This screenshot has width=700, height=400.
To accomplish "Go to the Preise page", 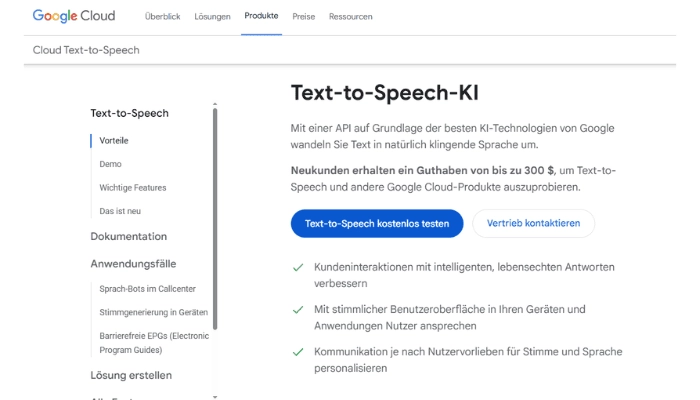I will point(303,17).
